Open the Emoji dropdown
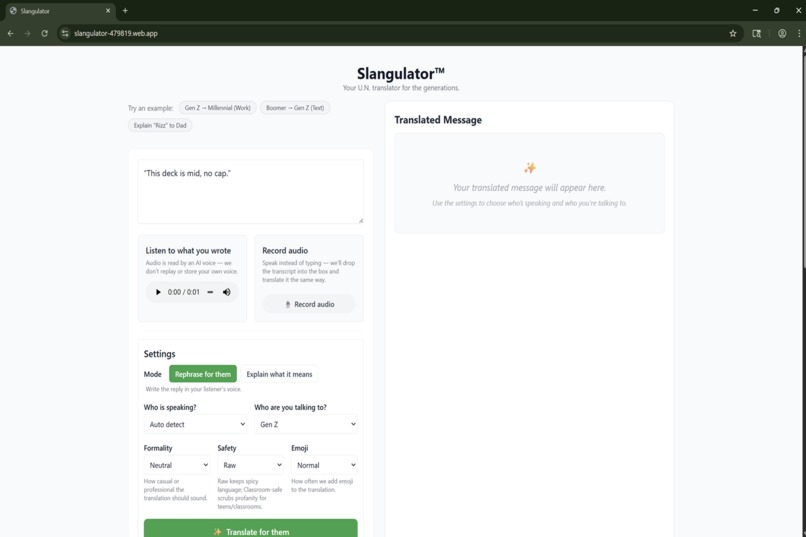806x537 pixels. [x=324, y=465]
